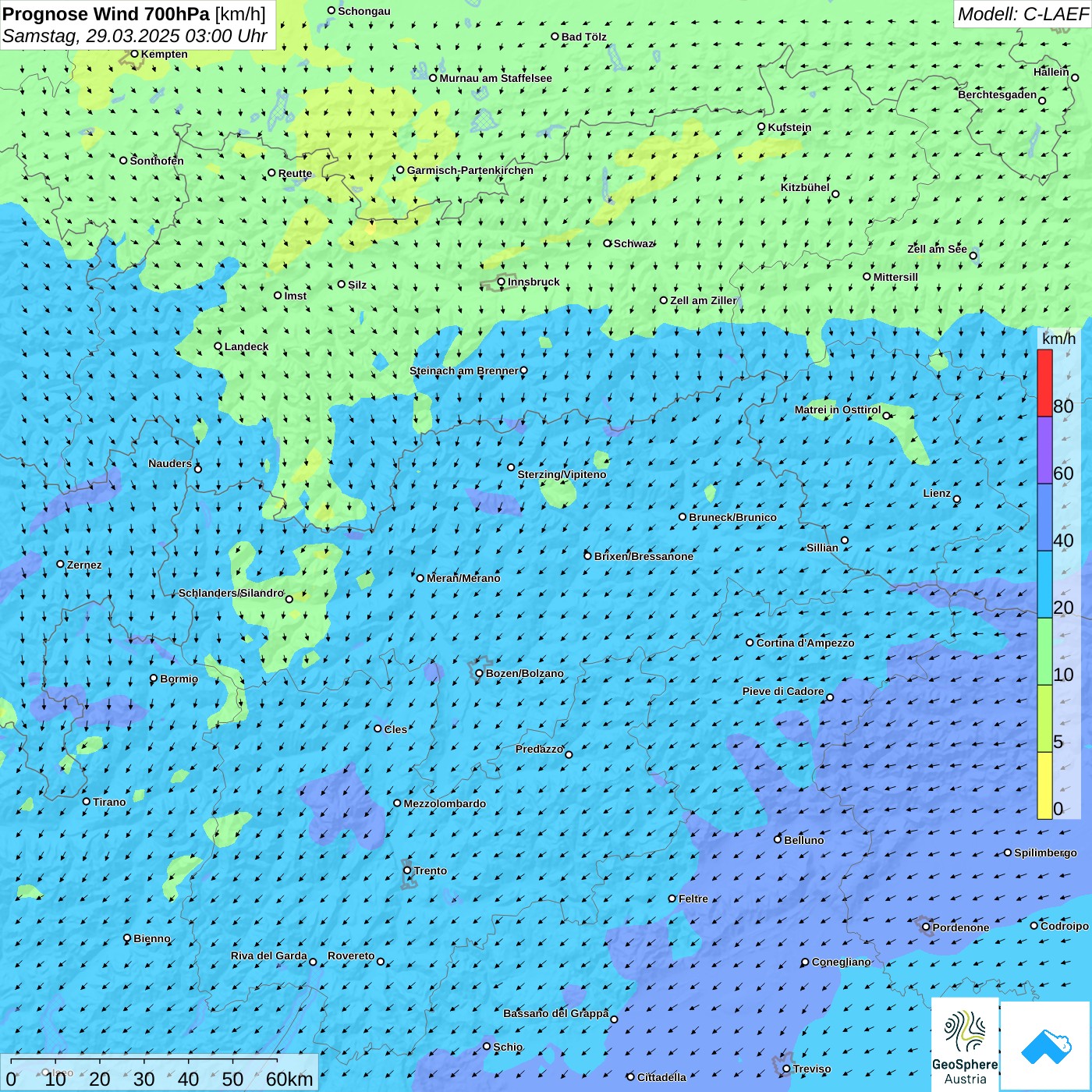Screen dimensions: 1092x1092
Task: Click the Bruneck/Brunico label
Action: (x=732, y=517)
